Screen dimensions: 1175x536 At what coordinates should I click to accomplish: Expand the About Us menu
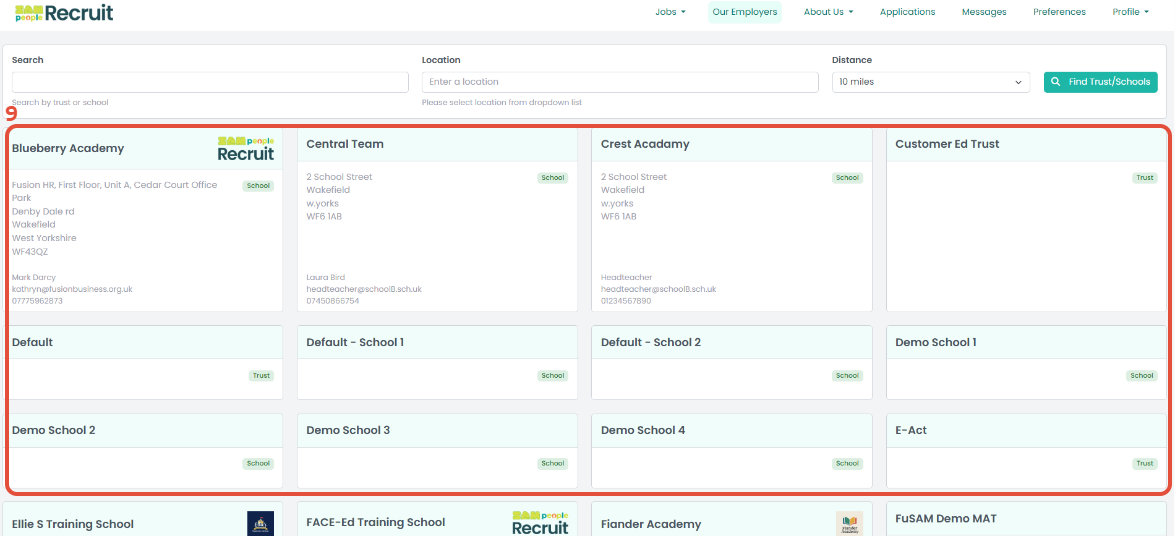829,12
